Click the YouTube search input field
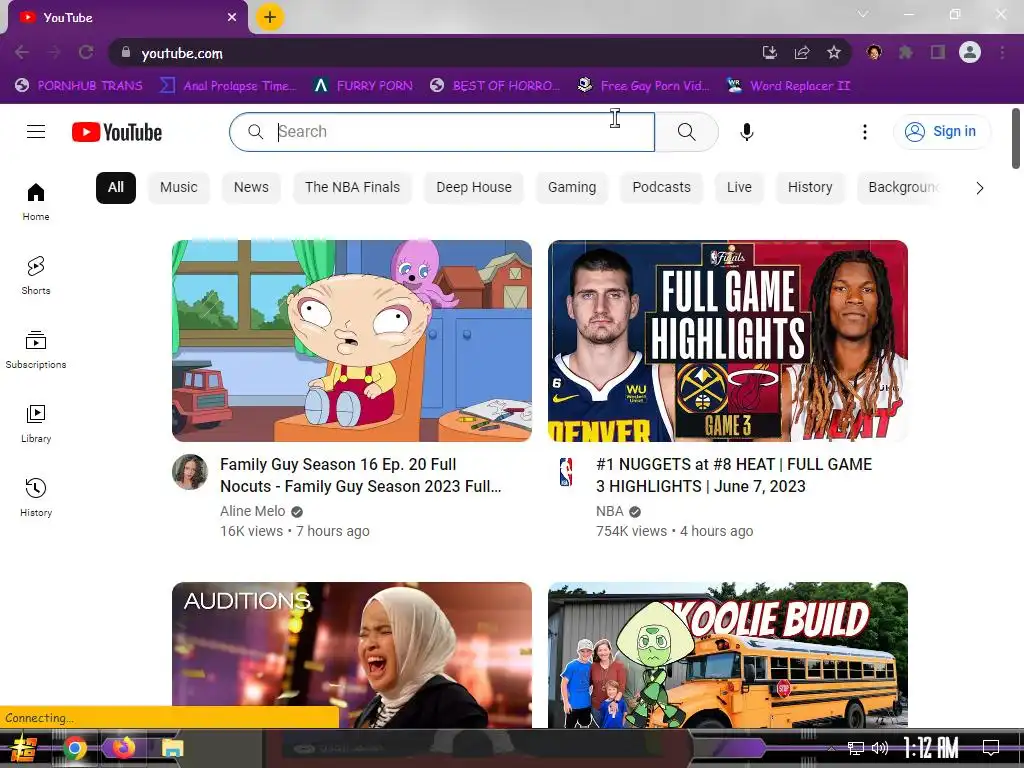 pyautogui.click(x=441, y=132)
